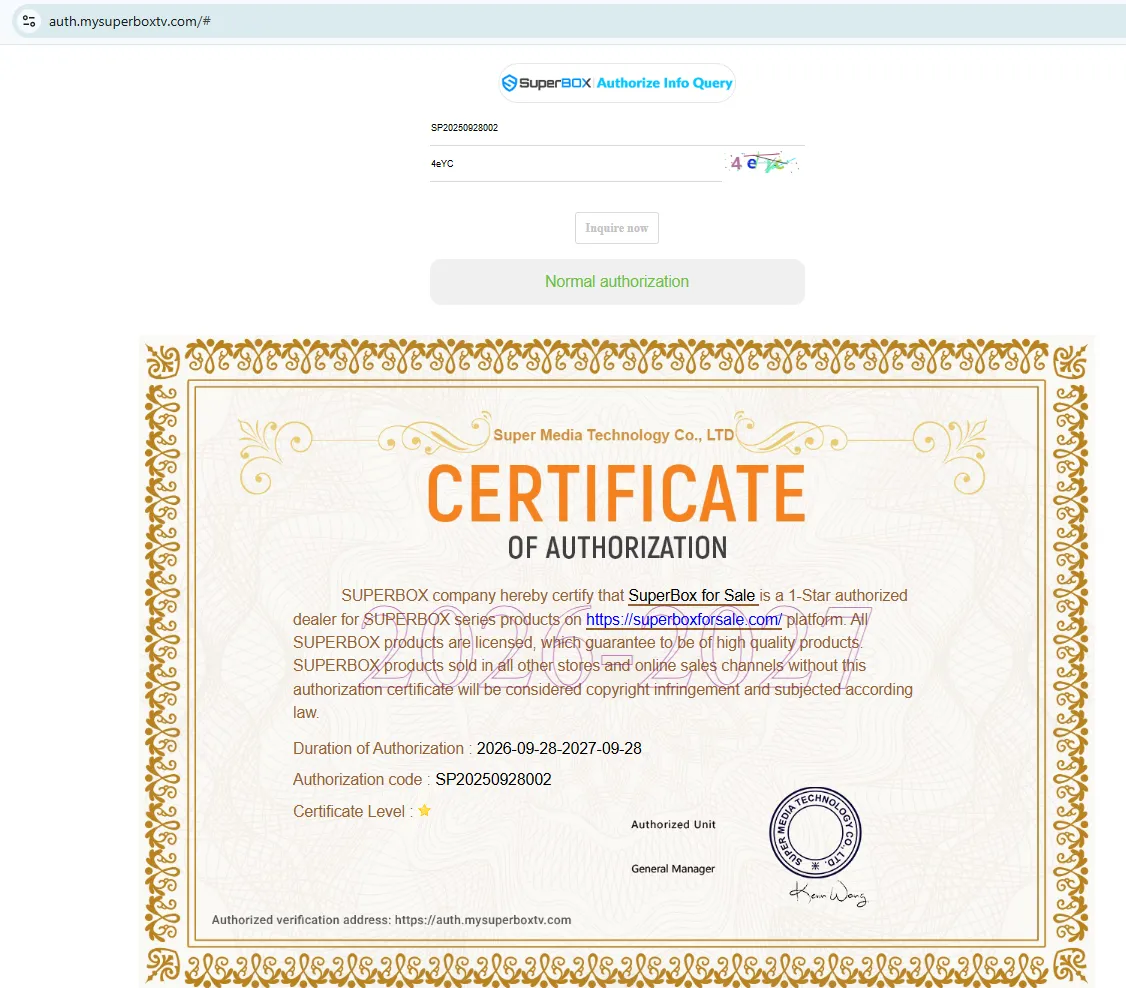1126x988 pixels.
Task: Select duration value 2026-09-28-2027-09-28
Action: coord(559,748)
